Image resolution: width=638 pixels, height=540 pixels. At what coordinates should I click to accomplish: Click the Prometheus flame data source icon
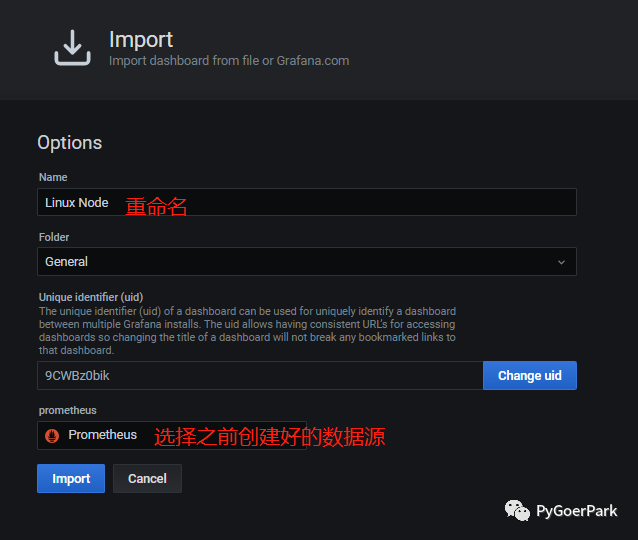pos(52,435)
